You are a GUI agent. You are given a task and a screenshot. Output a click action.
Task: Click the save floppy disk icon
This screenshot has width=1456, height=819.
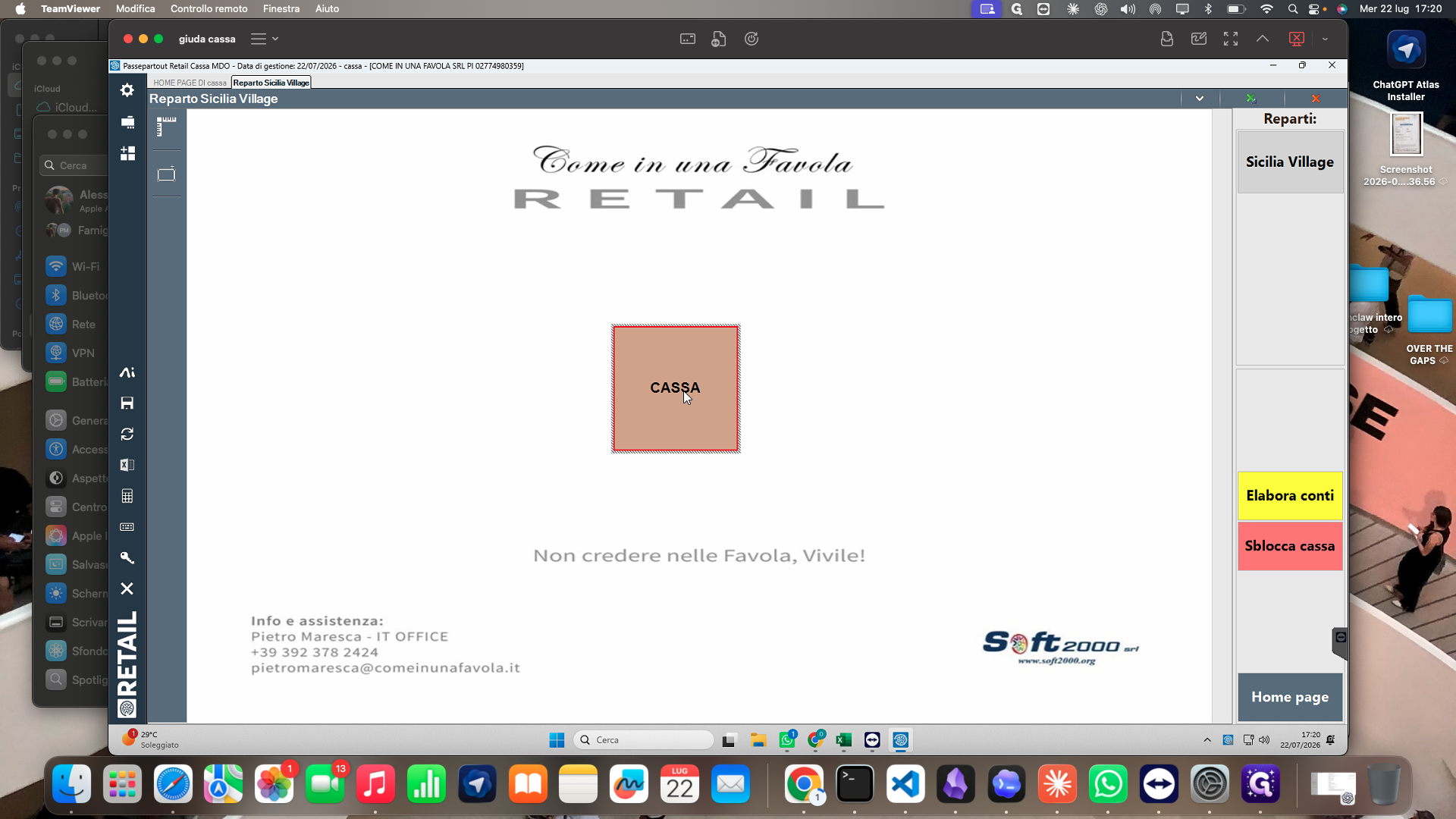(x=127, y=403)
